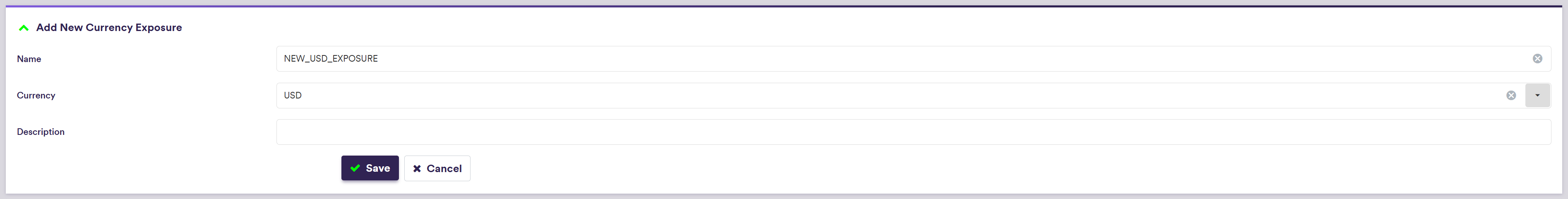Click the Description field label
Image resolution: width=1568 pixels, height=199 pixels.
(41, 132)
